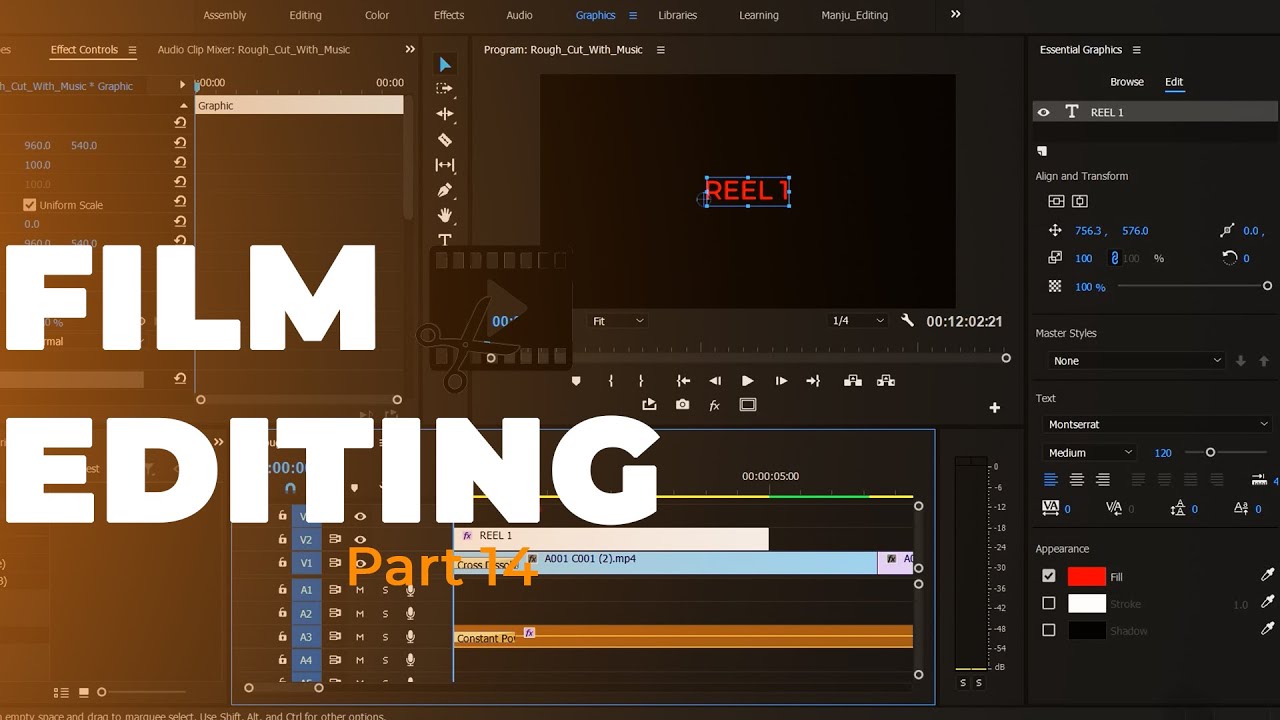
Task: Pick Shadow color with eyedropper
Action: click(1268, 629)
